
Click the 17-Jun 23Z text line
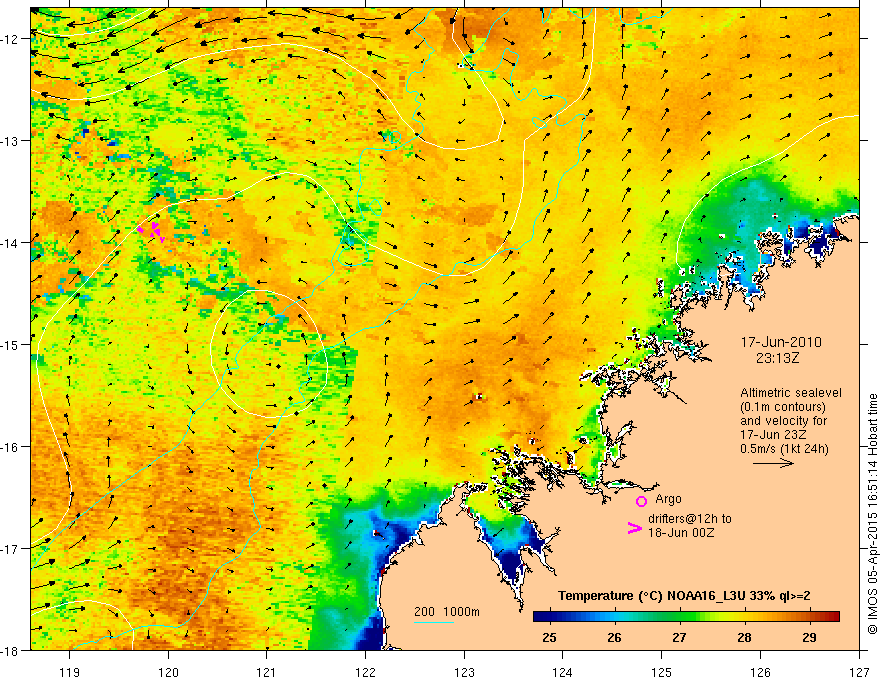pyautogui.click(x=772, y=435)
